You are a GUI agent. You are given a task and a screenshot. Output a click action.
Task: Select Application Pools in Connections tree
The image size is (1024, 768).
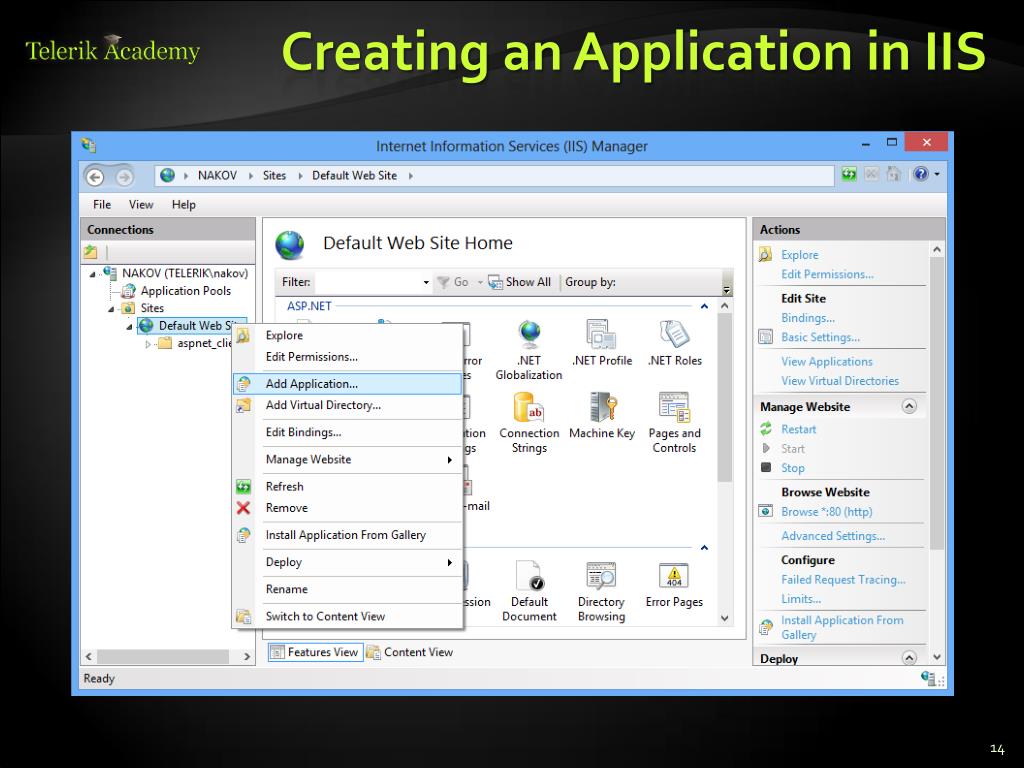tap(185, 291)
